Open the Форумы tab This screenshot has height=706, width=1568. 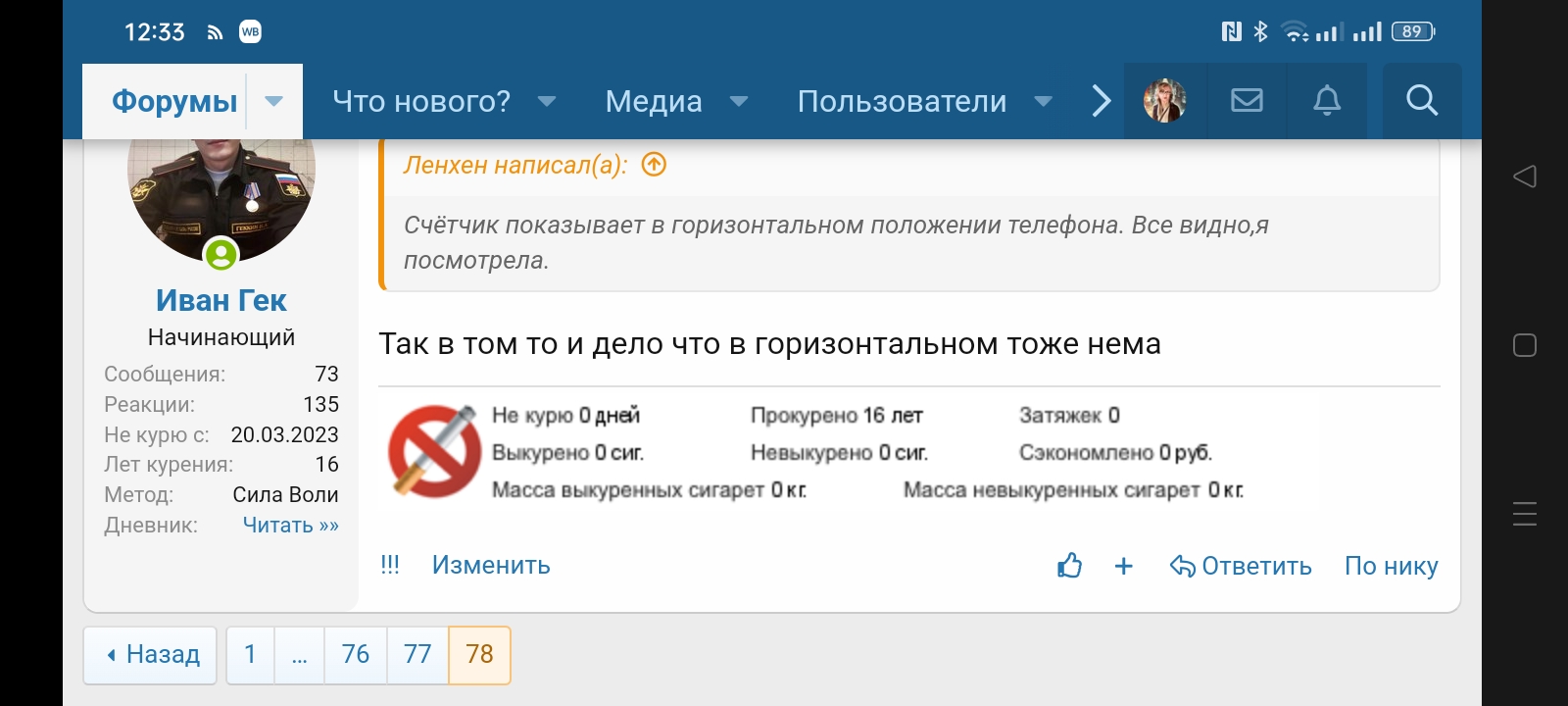(x=174, y=101)
